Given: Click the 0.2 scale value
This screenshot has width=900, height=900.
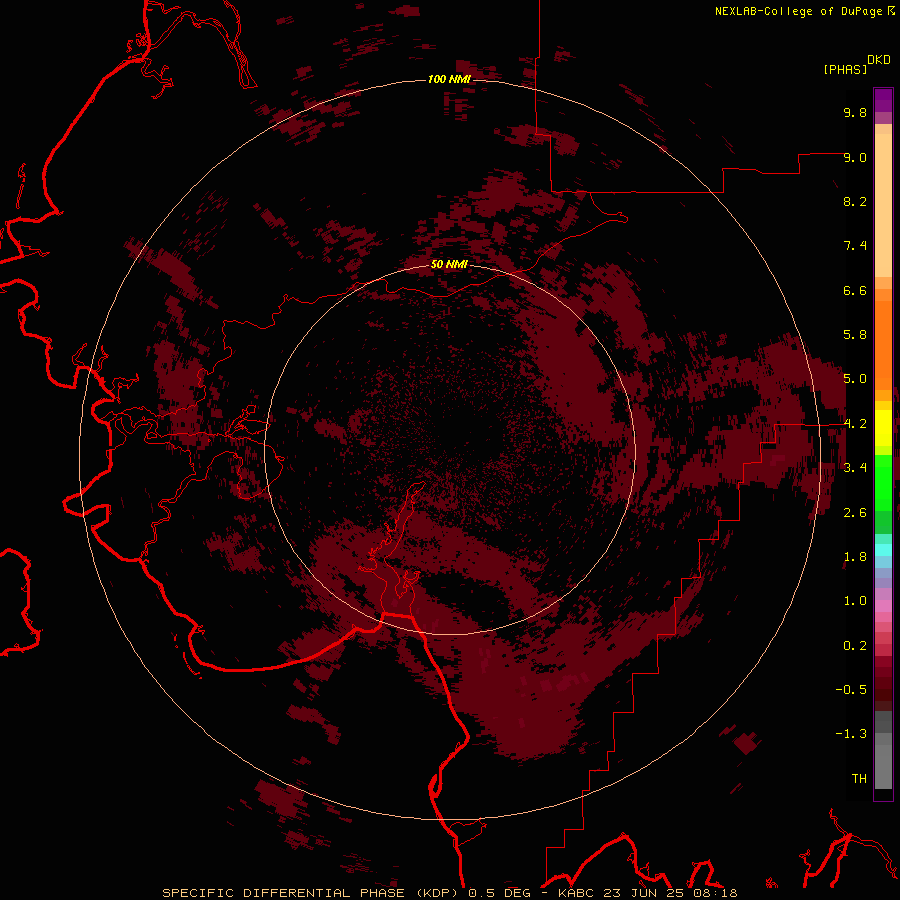Looking at the screenshot, I should click(x=855, y=646).
